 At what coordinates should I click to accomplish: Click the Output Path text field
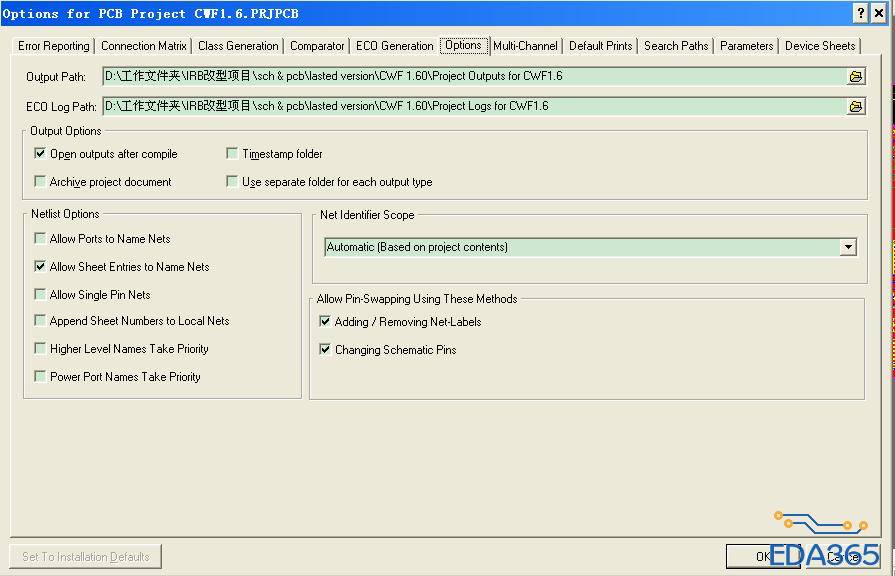[474, 76]
